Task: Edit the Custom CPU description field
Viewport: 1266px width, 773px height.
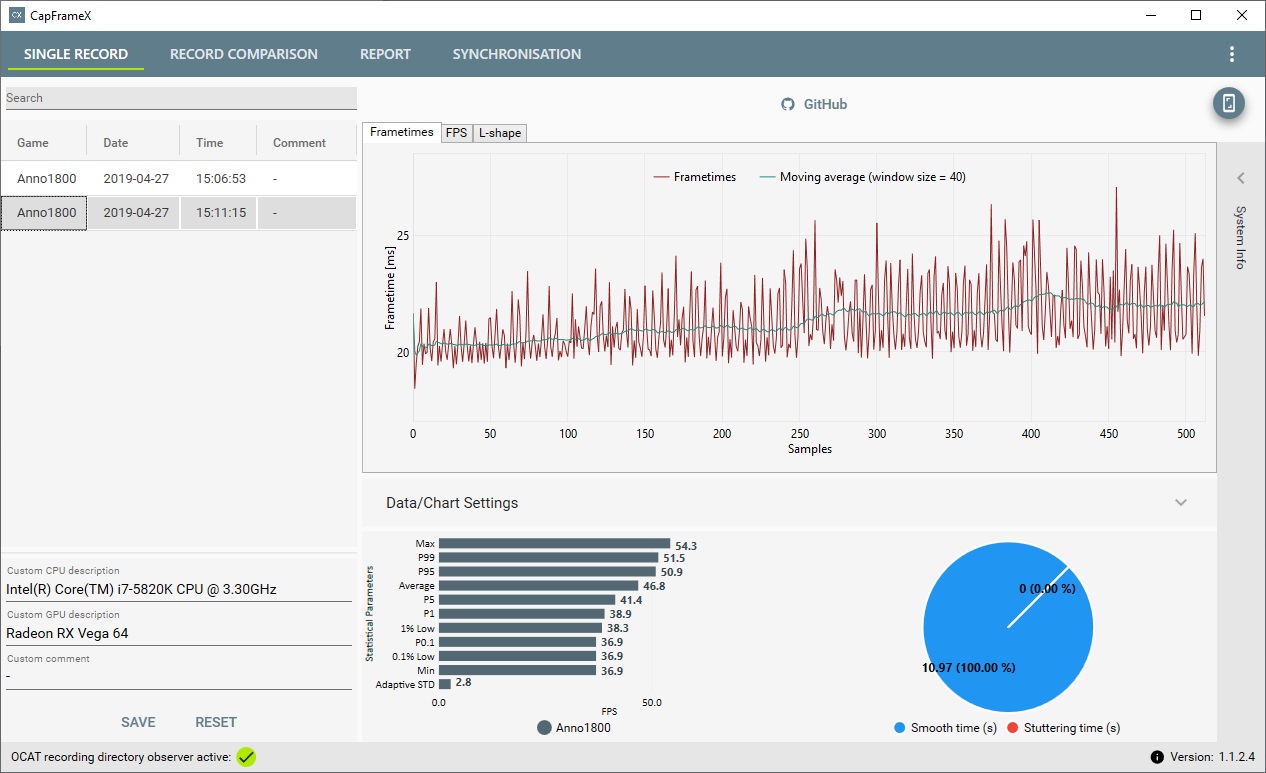Action: pos(178,589)
